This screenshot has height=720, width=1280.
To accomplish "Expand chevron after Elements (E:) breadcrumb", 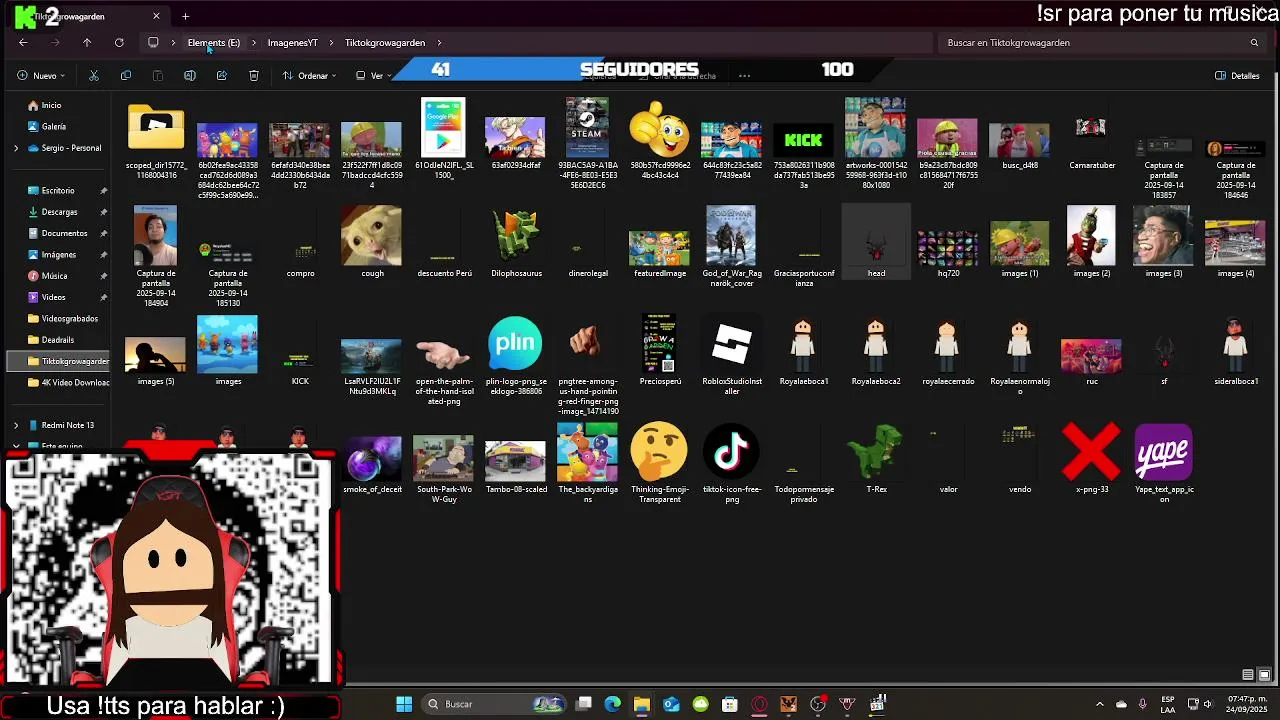I will 254,43.
